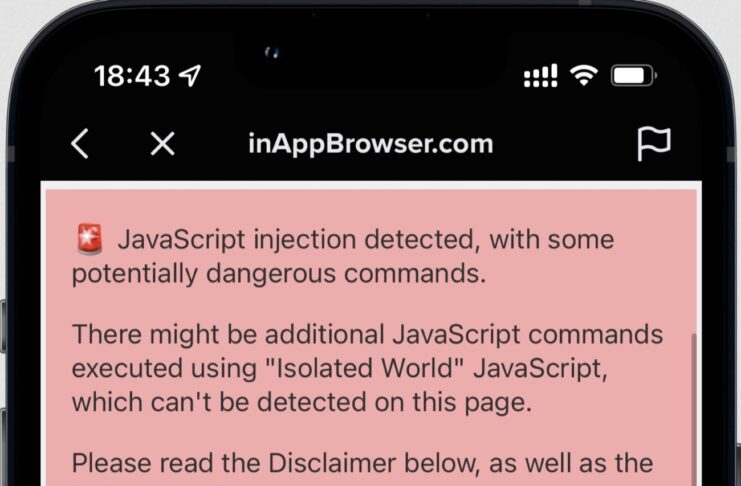Click "JavaScript injection detected" warning headline
Screen dimensions: 741x486
click(295, 239)
